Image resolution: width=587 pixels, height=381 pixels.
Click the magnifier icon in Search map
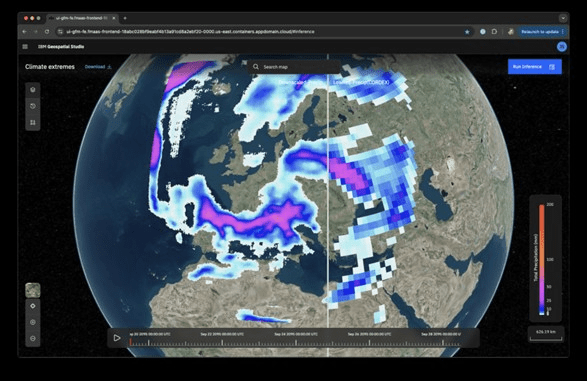point(256,67)
